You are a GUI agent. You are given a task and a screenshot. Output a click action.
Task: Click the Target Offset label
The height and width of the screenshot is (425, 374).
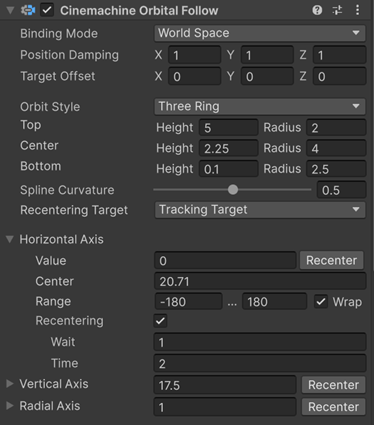point(58,76)
